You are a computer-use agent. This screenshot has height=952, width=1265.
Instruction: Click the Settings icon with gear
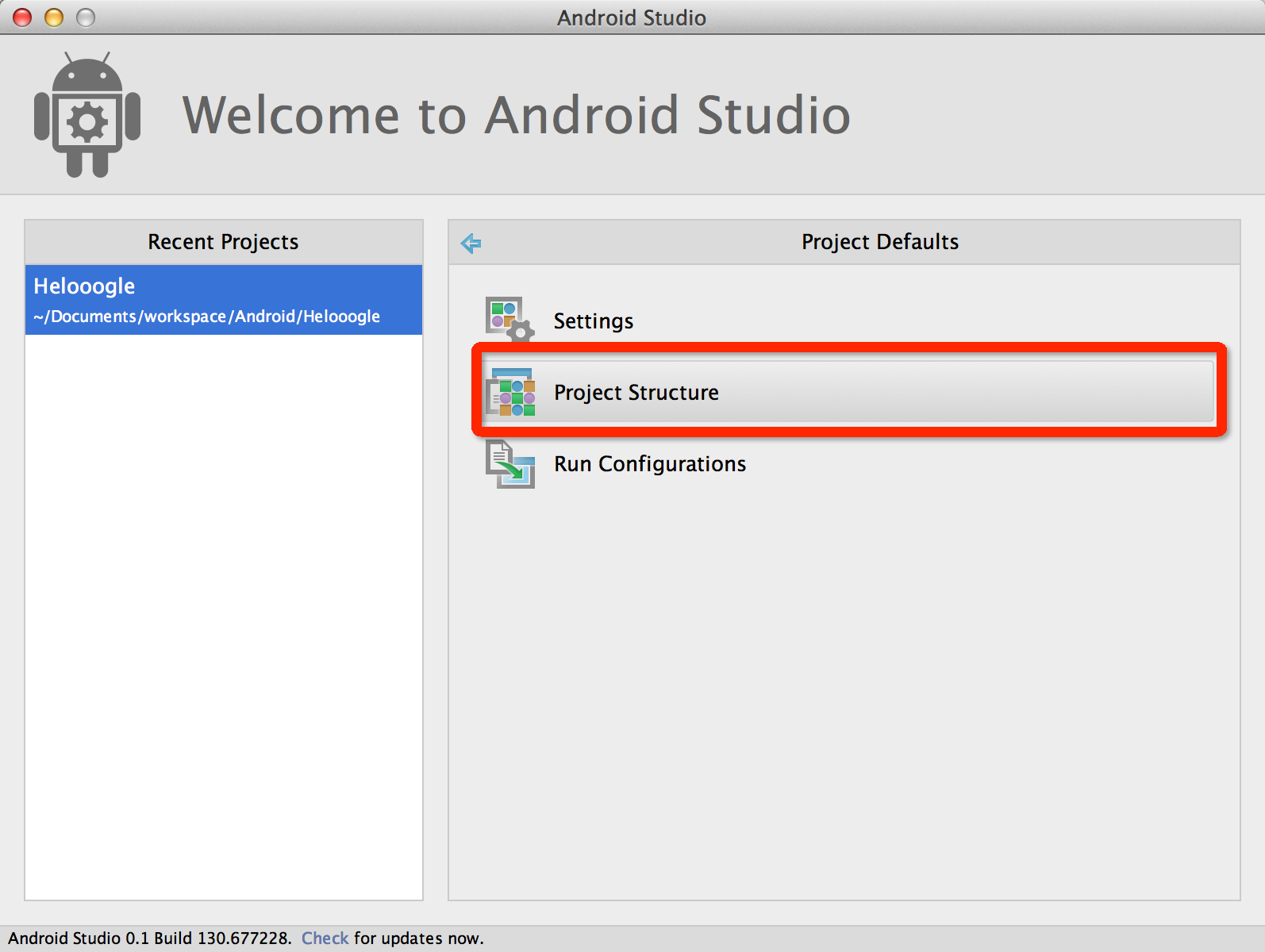[x=509, y=320]
